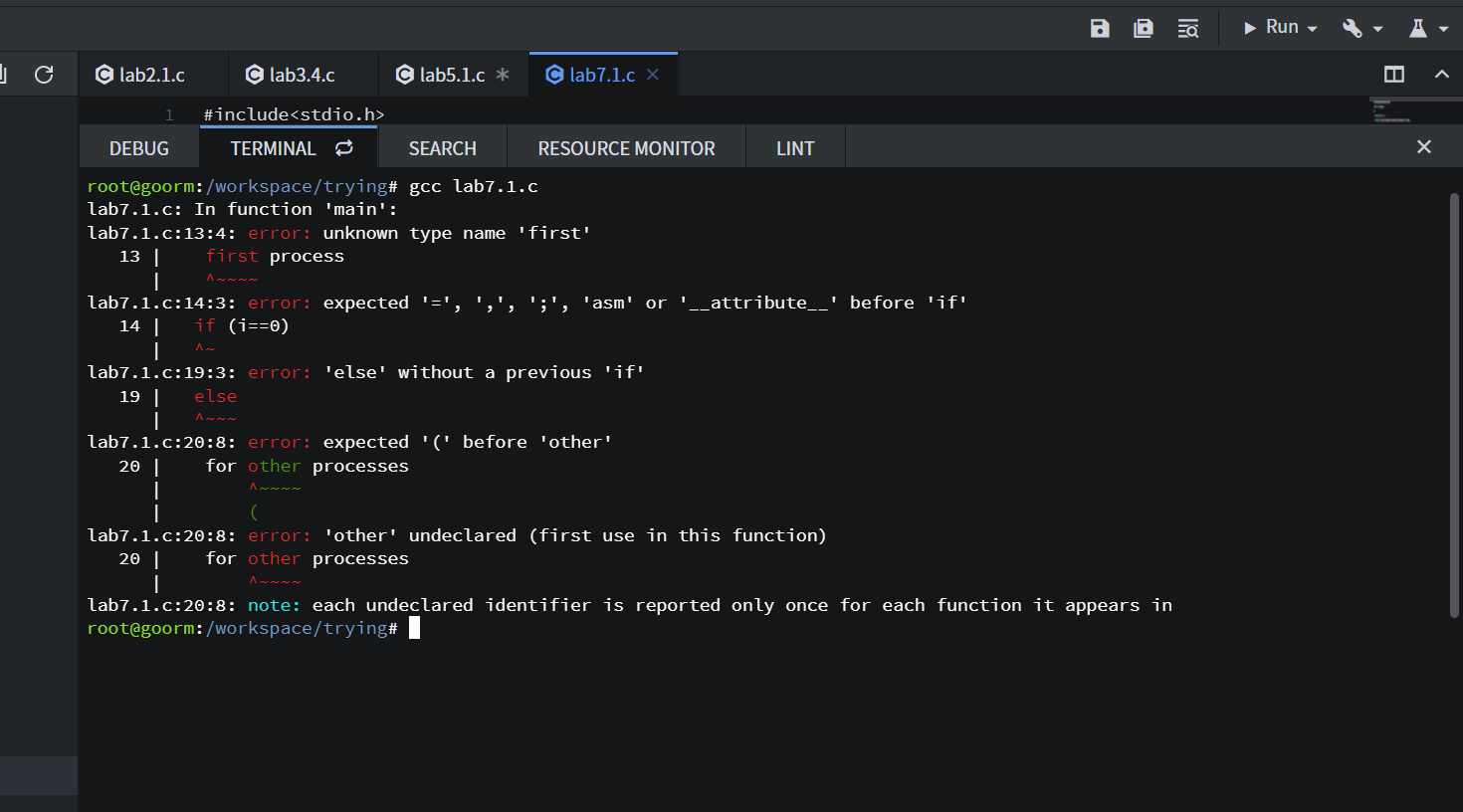Open the beaker icon dropdown arrow
Viewport: 1463px width, 812px height.
tap(1442, 27)
